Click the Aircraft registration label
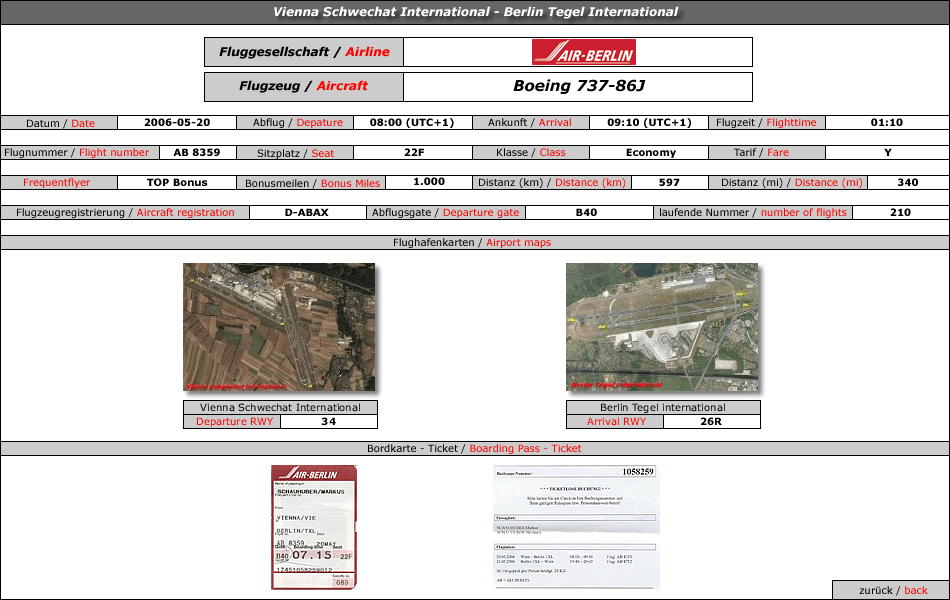Viewport: 950px width, 600px height. point(125,213)
